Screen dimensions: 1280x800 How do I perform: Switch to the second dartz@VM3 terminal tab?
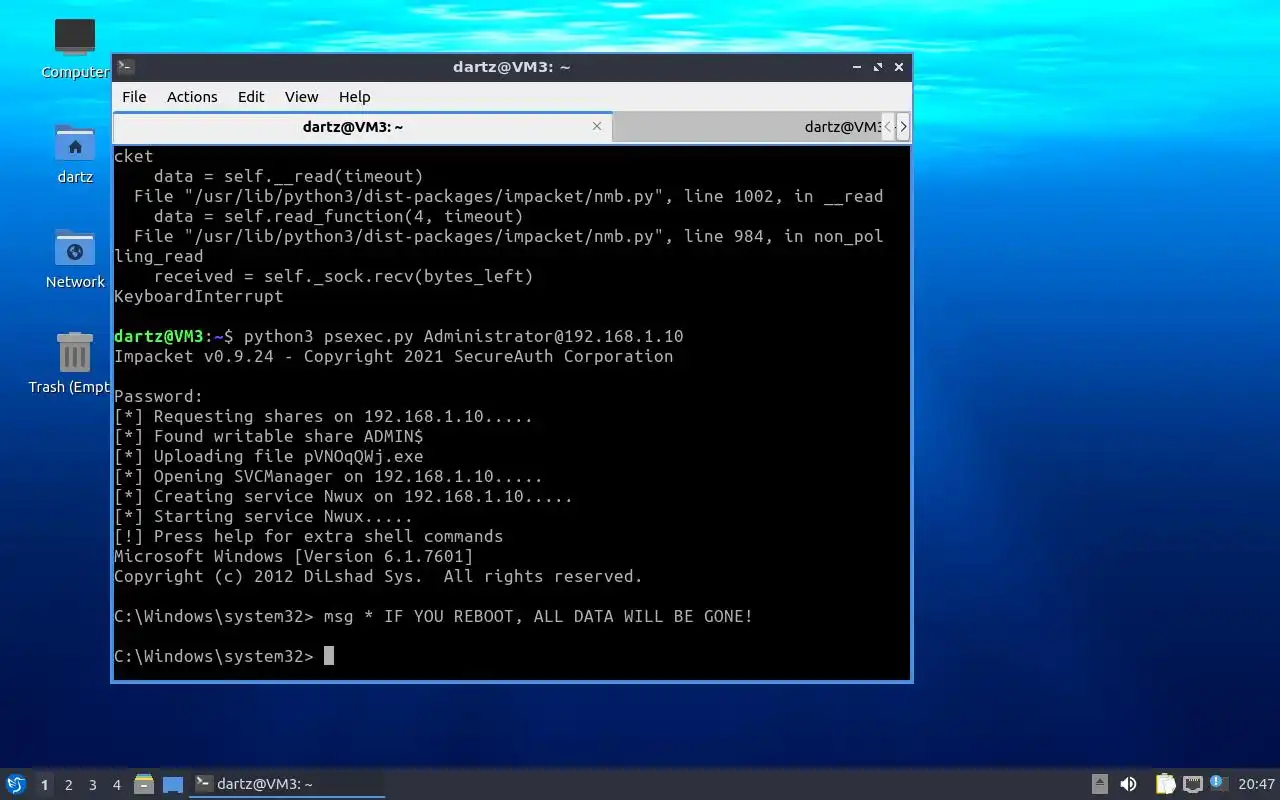point(747,127)
